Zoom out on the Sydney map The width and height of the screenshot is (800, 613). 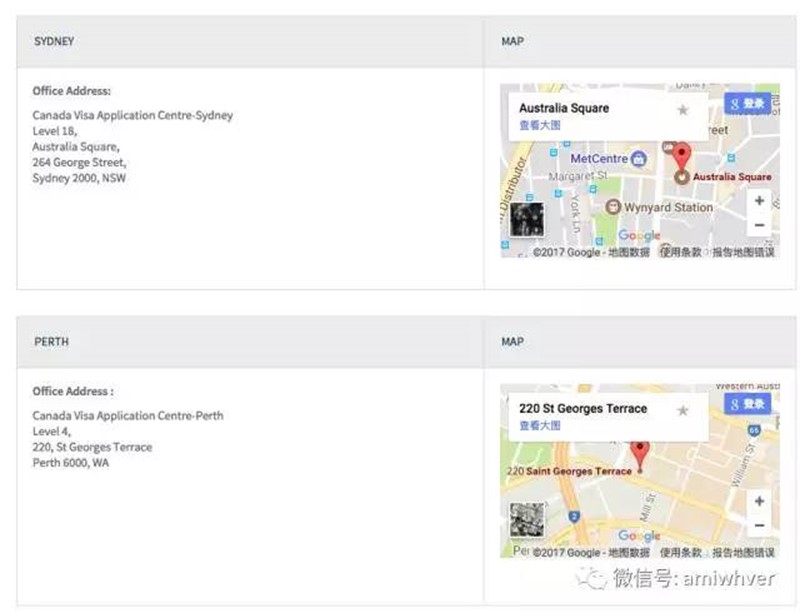click(x=759, y=225)
